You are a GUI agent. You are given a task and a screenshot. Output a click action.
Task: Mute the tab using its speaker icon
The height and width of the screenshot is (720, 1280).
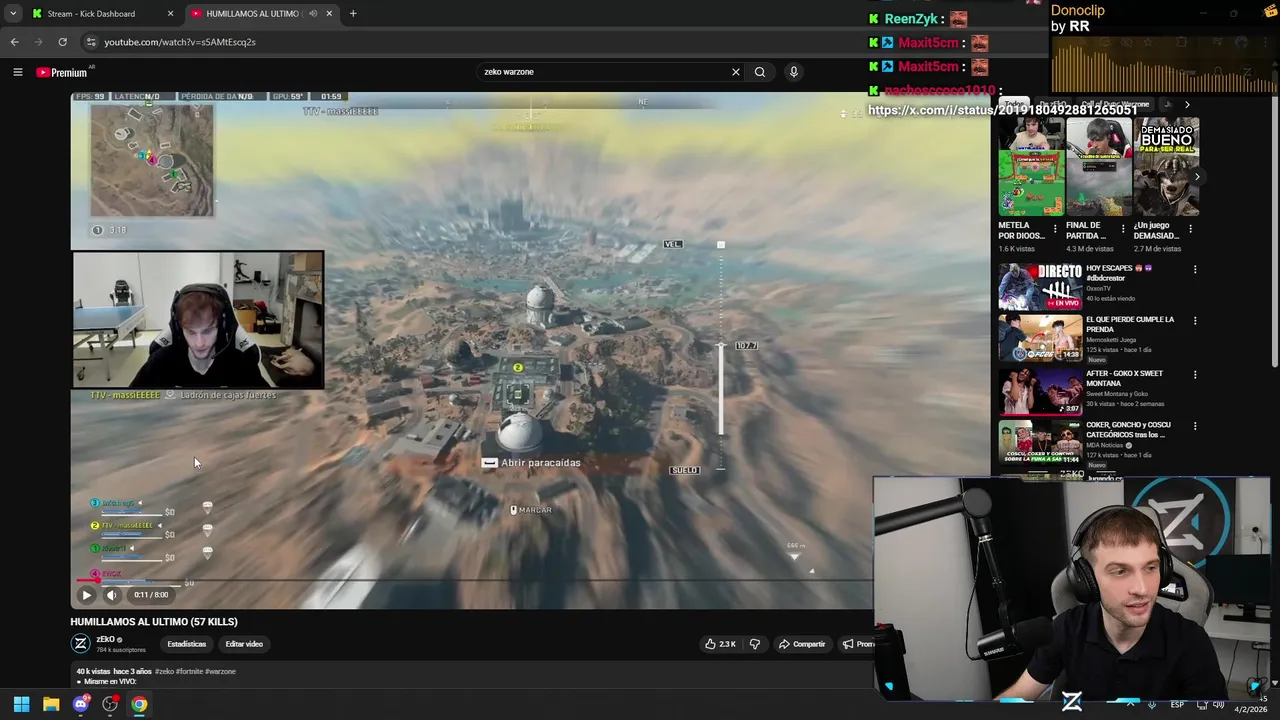[x=313, y=14]
